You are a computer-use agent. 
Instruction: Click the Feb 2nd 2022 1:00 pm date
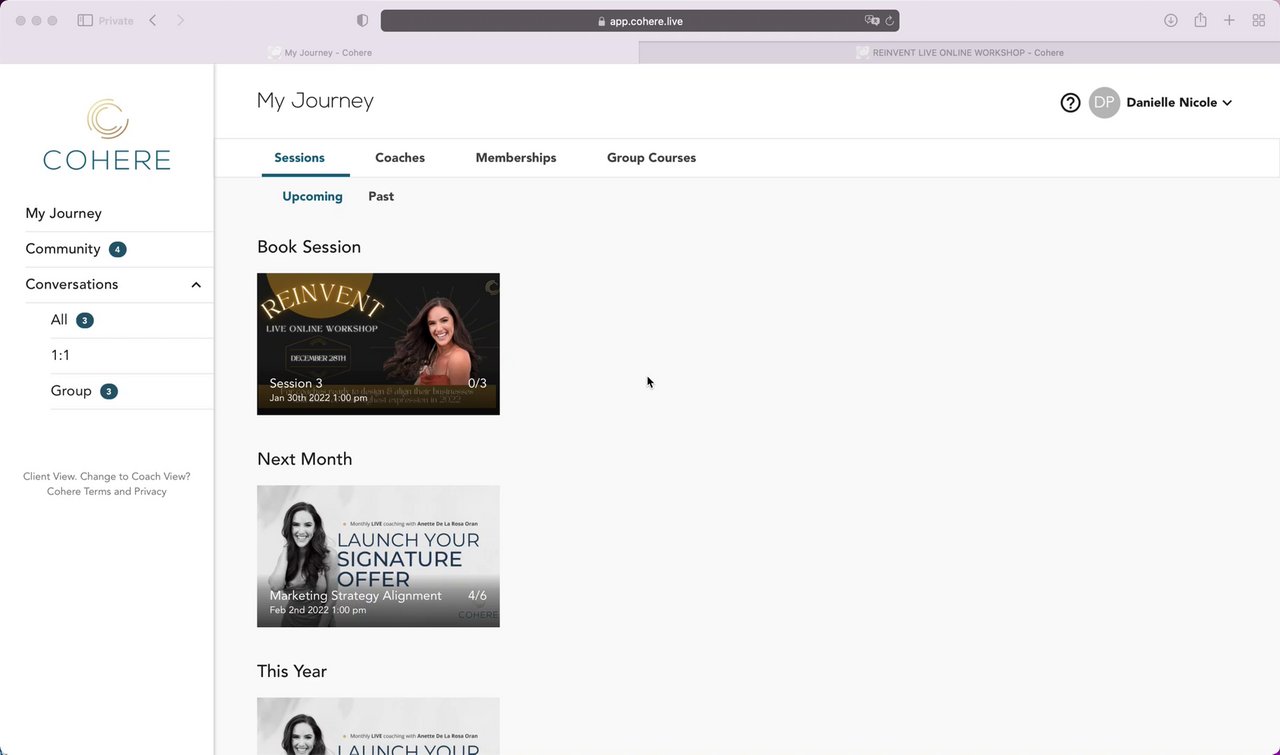pos(318,610)
